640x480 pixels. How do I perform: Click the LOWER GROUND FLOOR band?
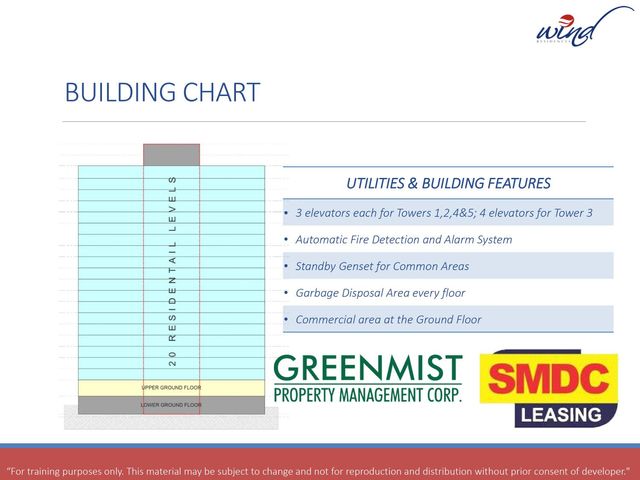pos(171,405)
